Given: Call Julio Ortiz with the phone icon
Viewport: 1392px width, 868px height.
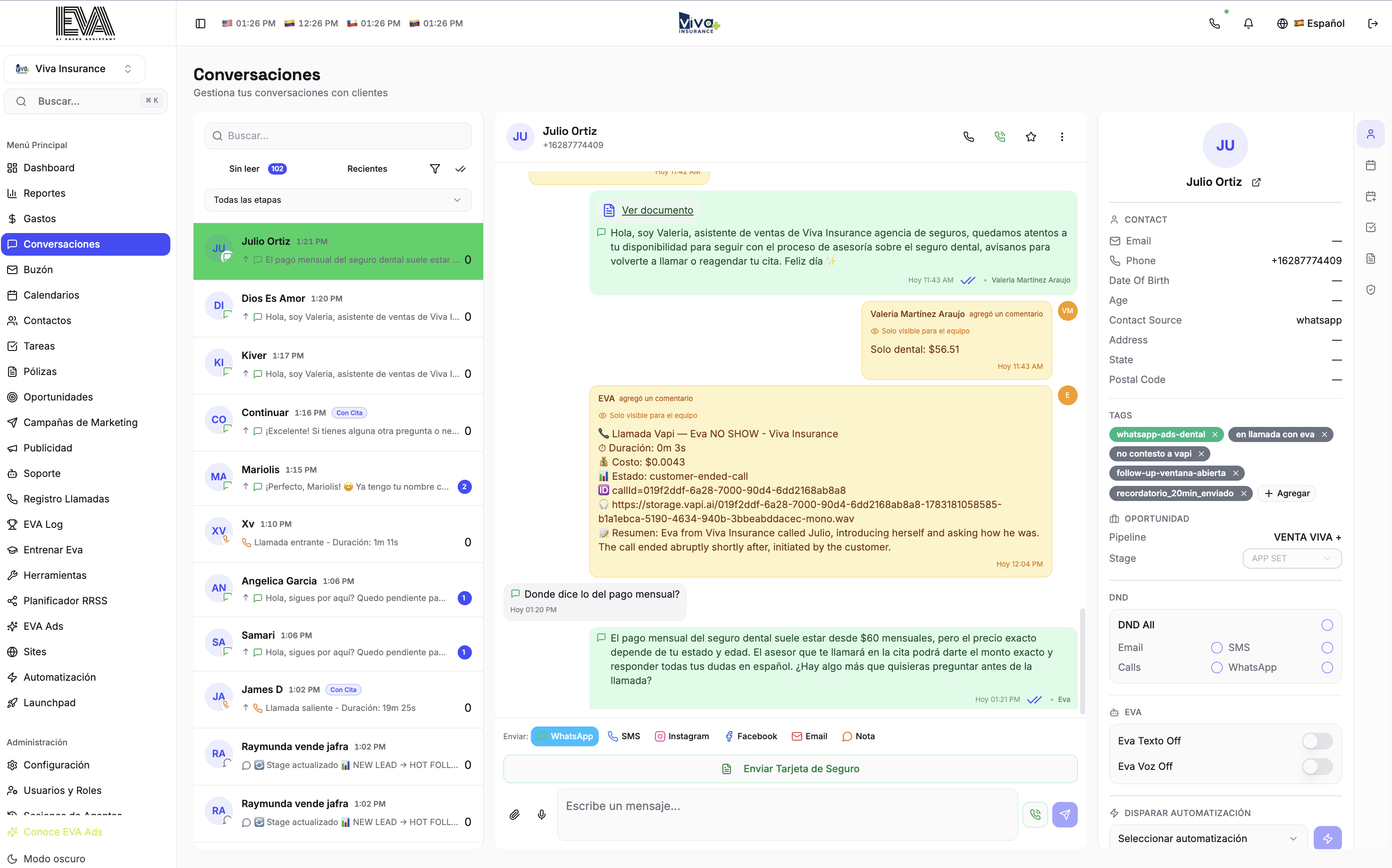Looking at the screenshot, I should (x=969, y=137).
